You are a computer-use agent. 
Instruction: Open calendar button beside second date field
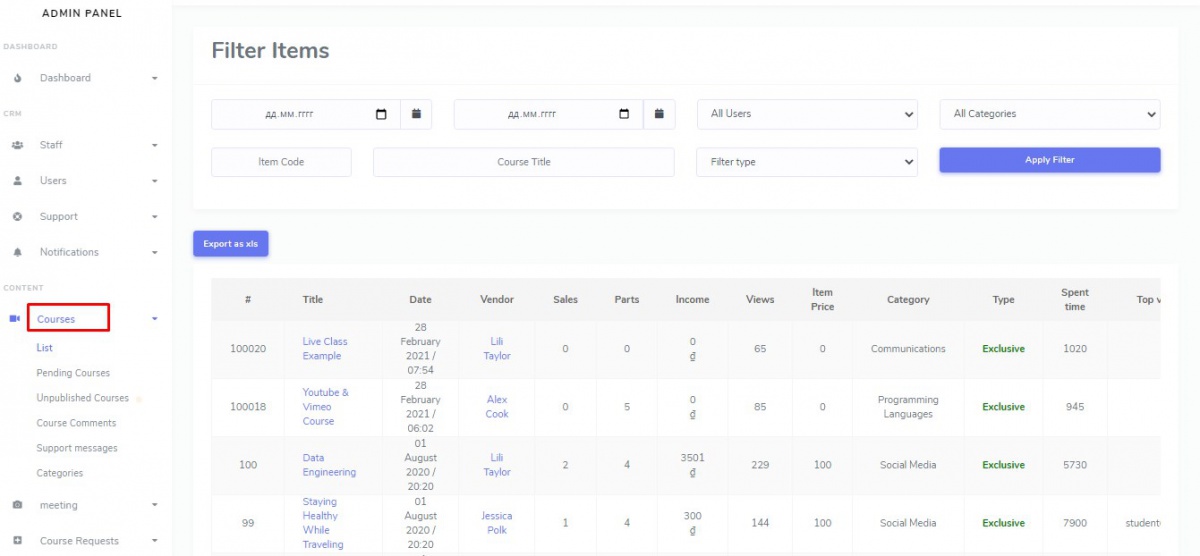tap(659, 114)
